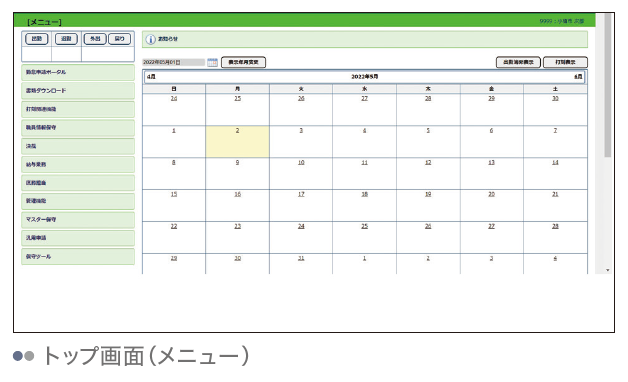Open June 4 in the last row
The width and height of the screenshot is (628, 382).
tap(555, 258)
